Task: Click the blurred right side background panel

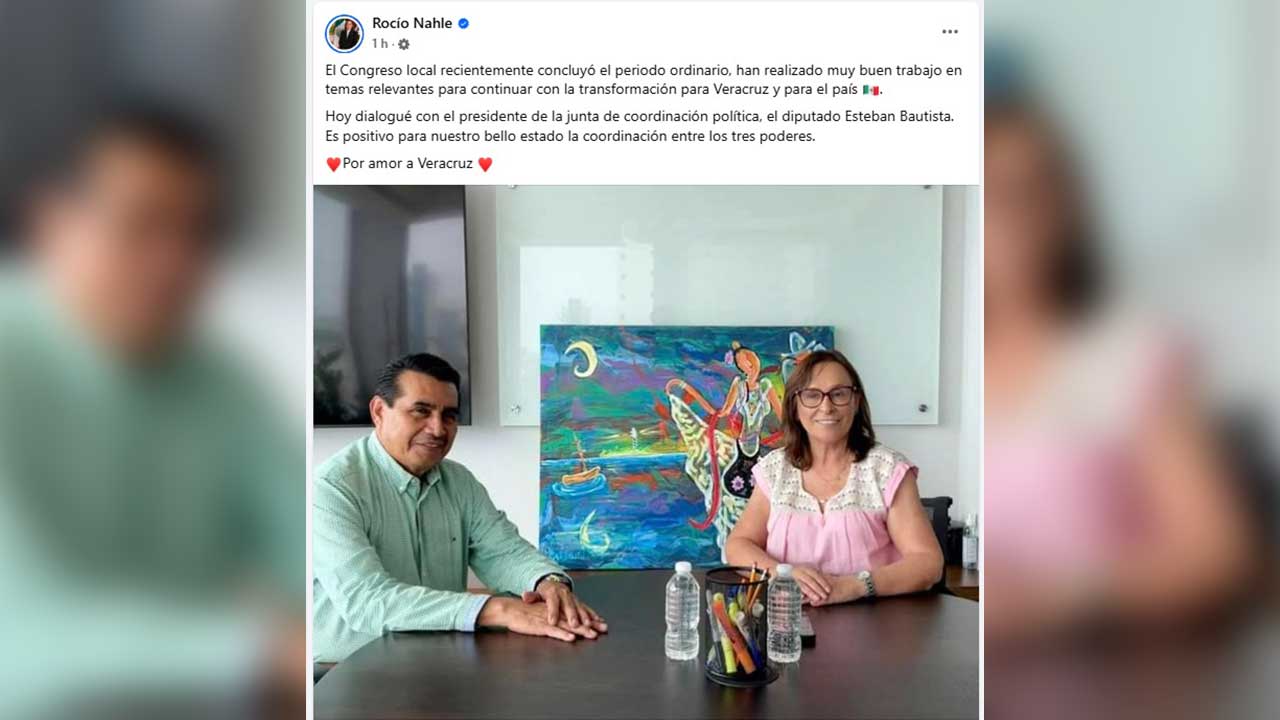Action: pos(1132,360)
